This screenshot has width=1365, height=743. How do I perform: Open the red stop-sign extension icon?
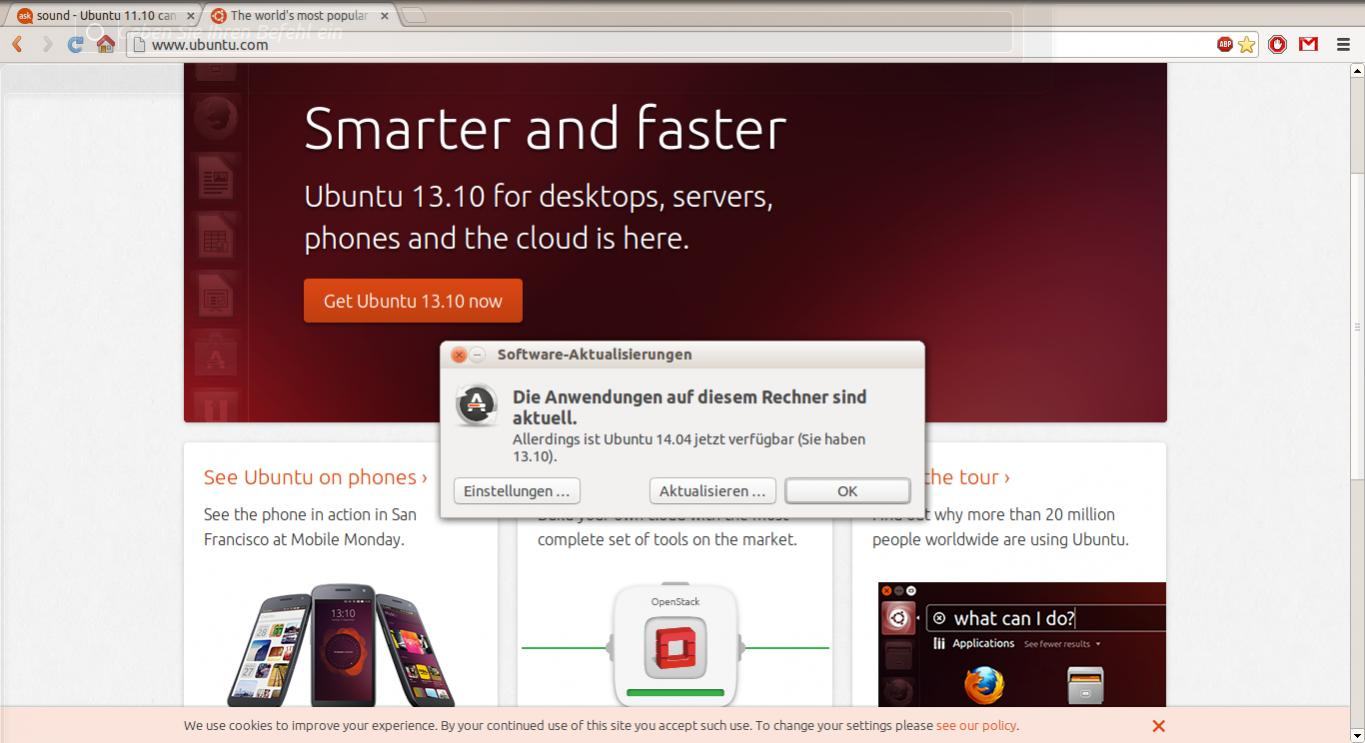click(x=1277, y=44)
